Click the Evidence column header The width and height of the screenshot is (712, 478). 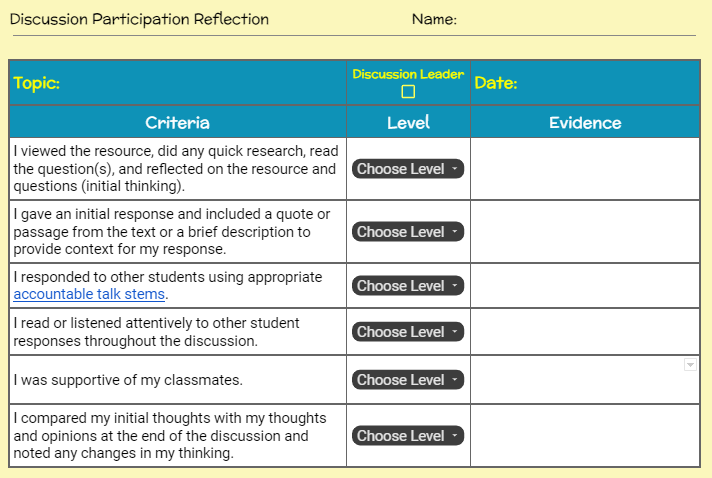point(585,123)
